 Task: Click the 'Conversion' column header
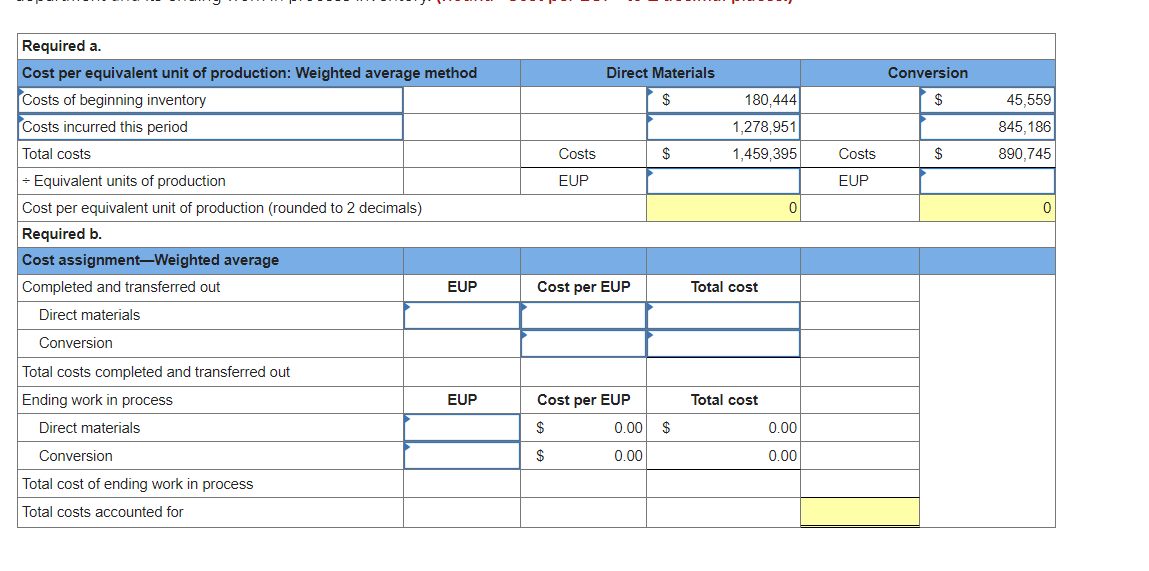928,73
